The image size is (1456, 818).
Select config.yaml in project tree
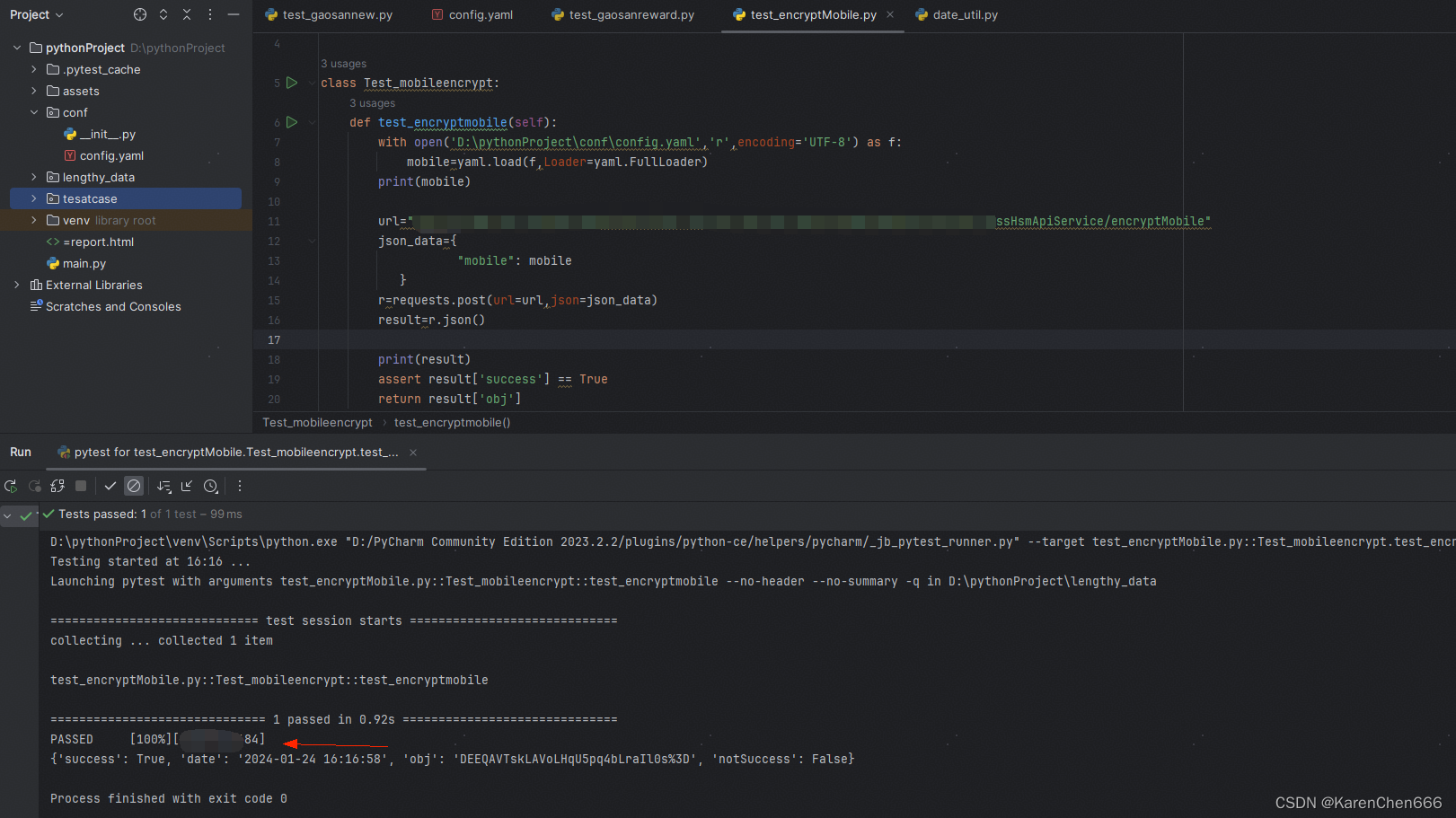point(111,155)
